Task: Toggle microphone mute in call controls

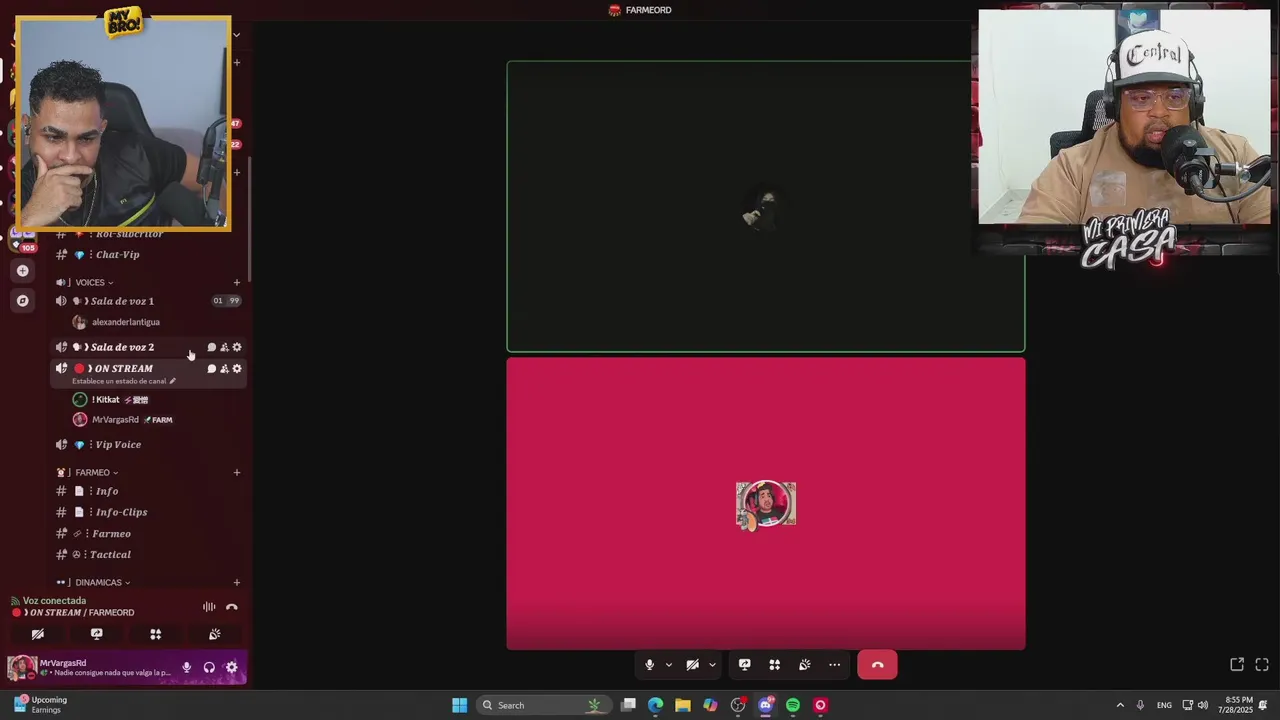Action: (650, 665)
